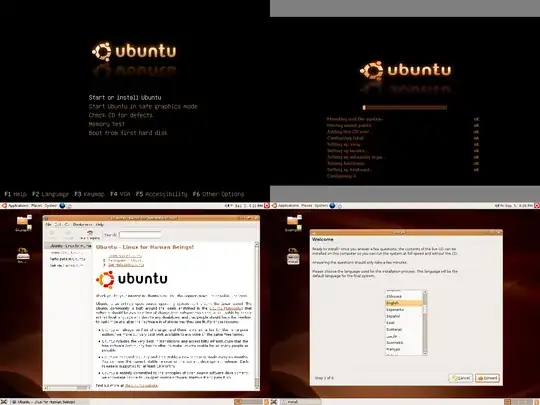Open F3 Keymap on boot screen
This screenshot has height=405, width=540.
coord(89,194)
